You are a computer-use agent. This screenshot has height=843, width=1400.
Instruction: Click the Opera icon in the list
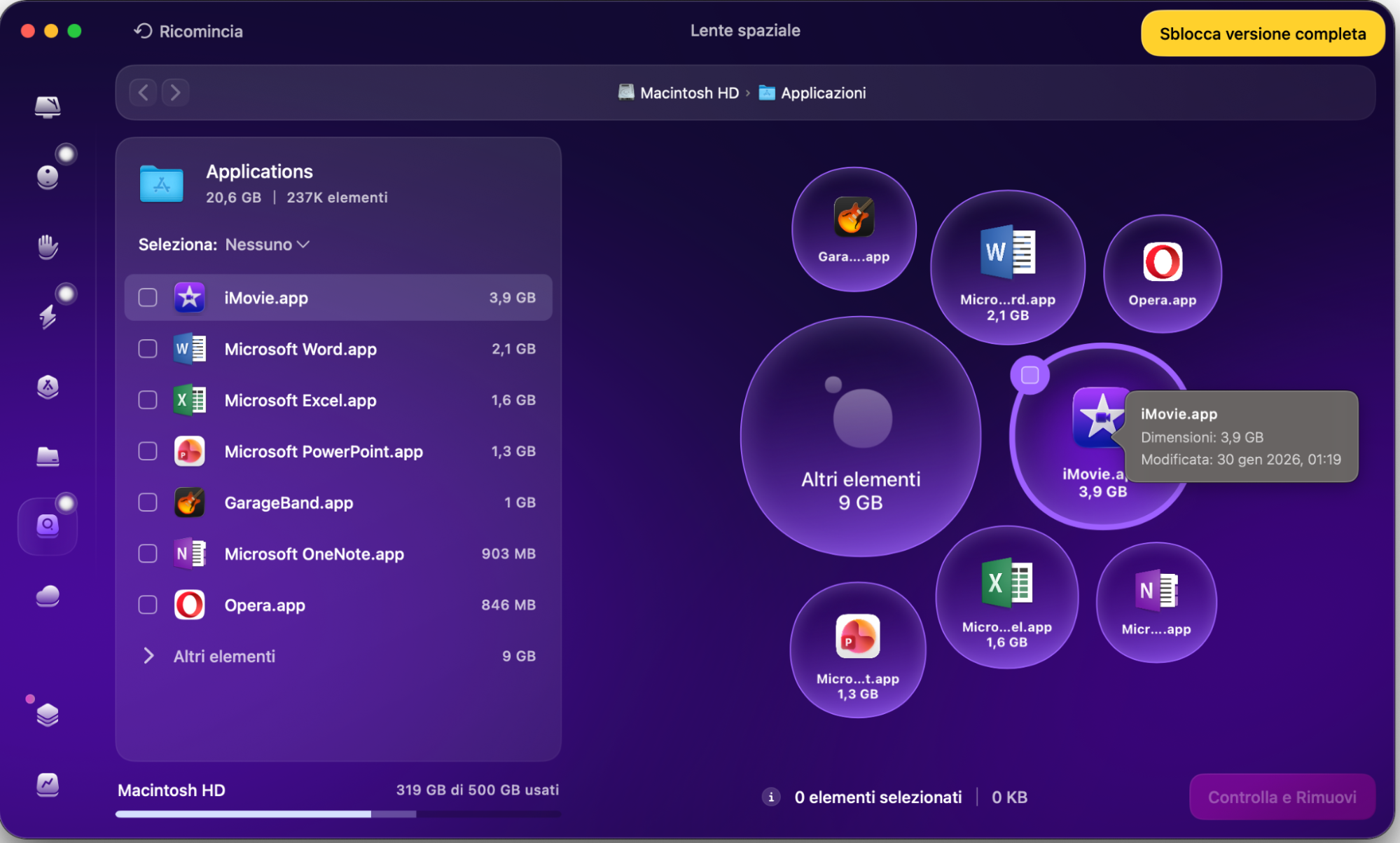pyautogui.click(x=189, y=605)
